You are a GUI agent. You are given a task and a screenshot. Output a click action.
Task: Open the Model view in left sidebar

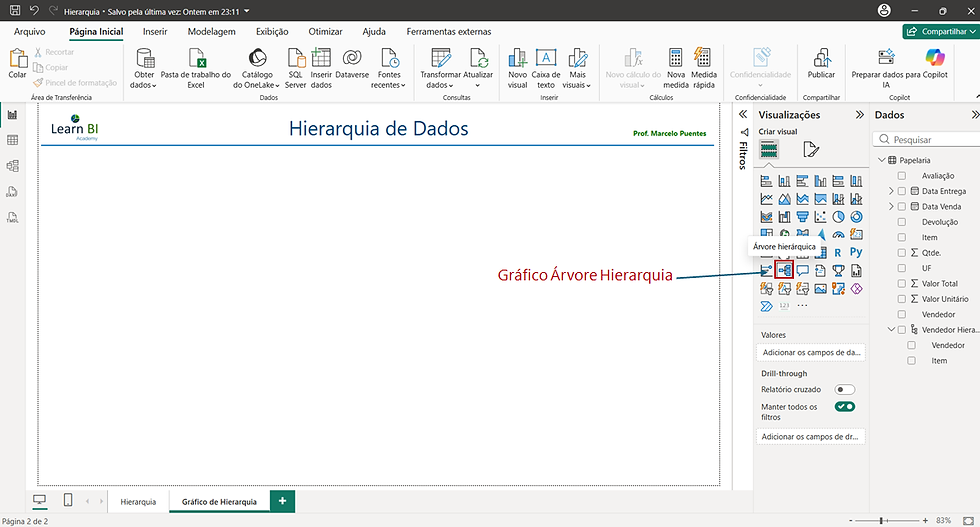[12, 166]
